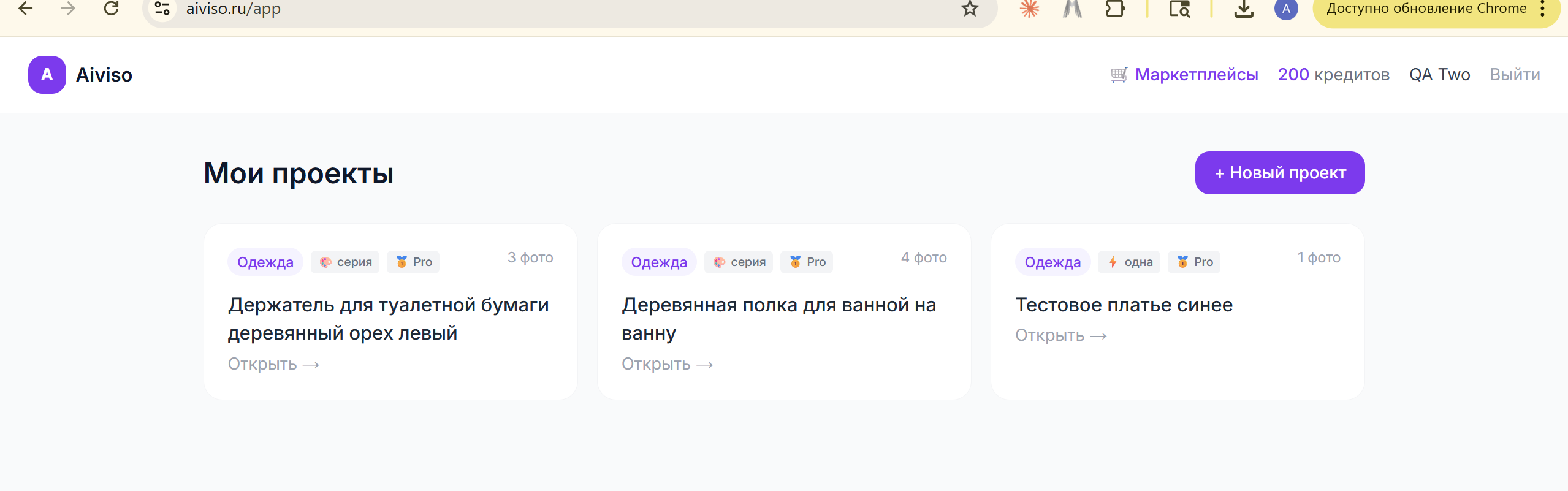The image size is (1568, 491).
Task: Open the Маркетплейсы menu link
Action: [1197, 75]
